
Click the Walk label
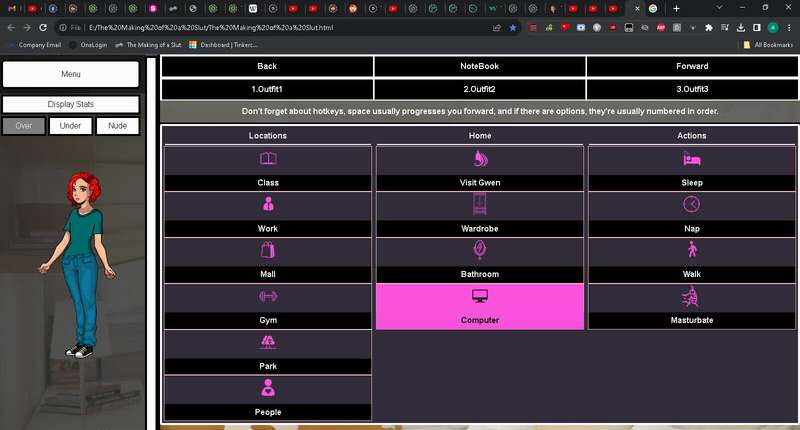point(692,274)
